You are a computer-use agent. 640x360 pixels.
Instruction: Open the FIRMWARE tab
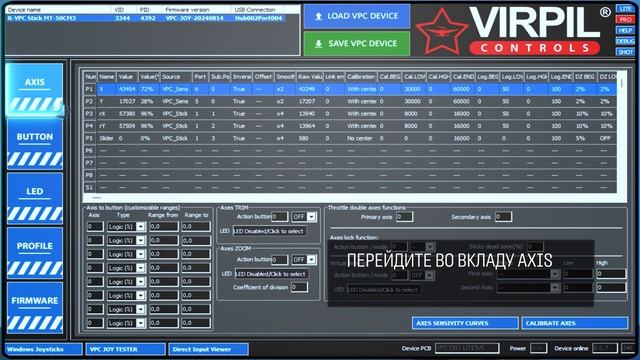35,308
